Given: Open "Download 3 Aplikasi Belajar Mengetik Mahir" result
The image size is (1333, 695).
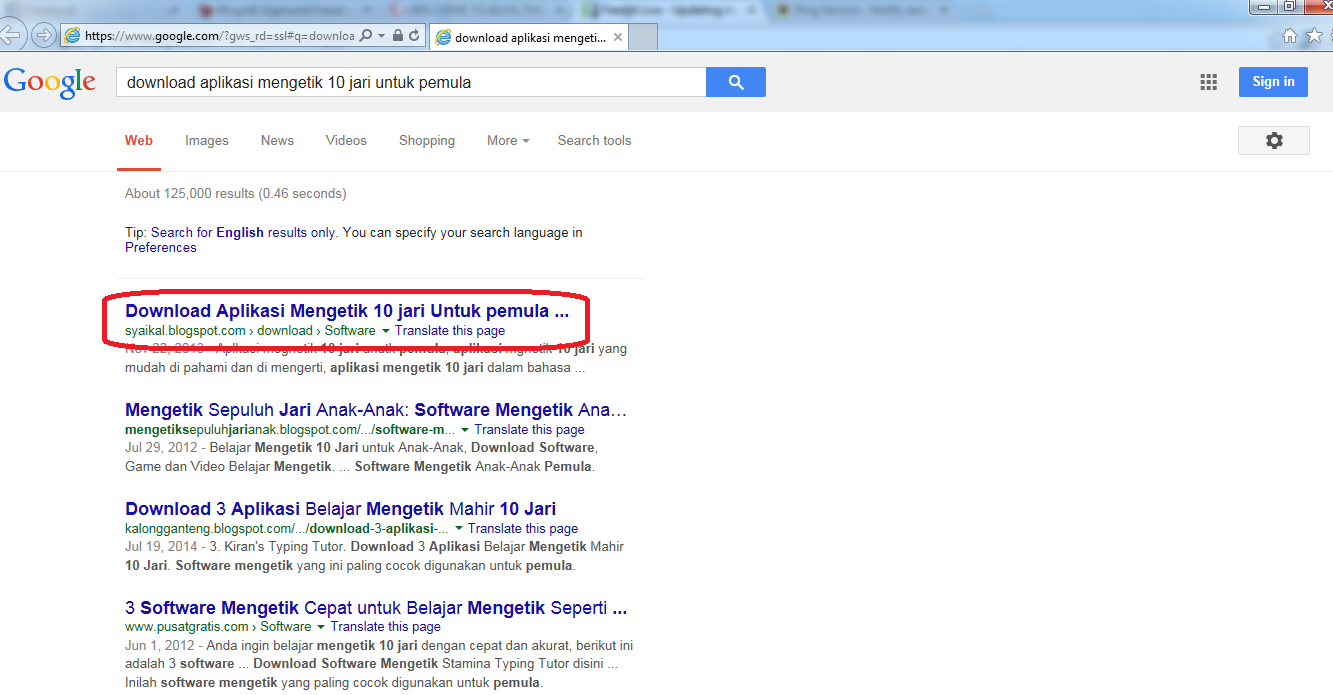Looking at the screenshot, I should click(x=340, y=509).
